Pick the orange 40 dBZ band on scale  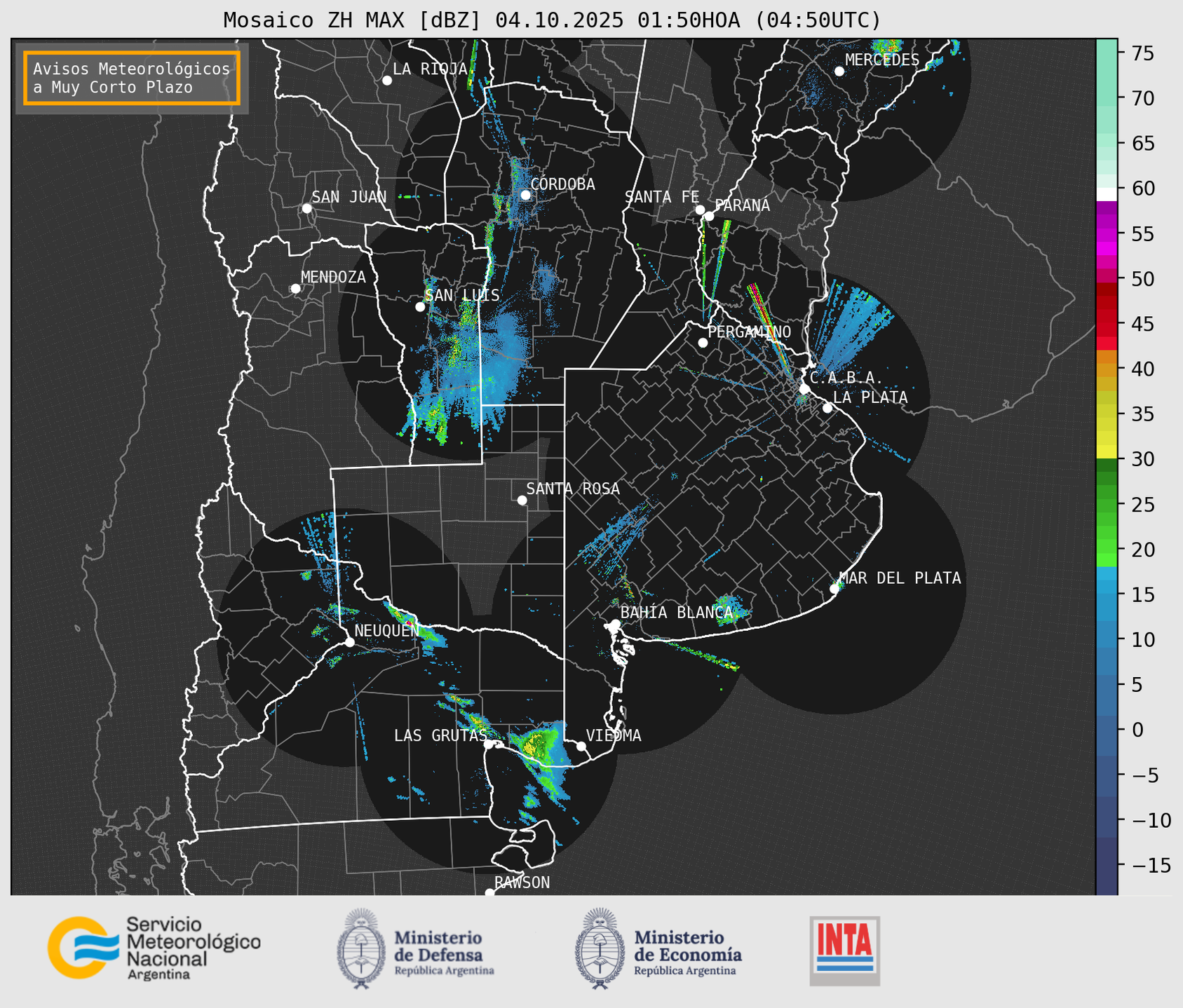(1106, 369)
